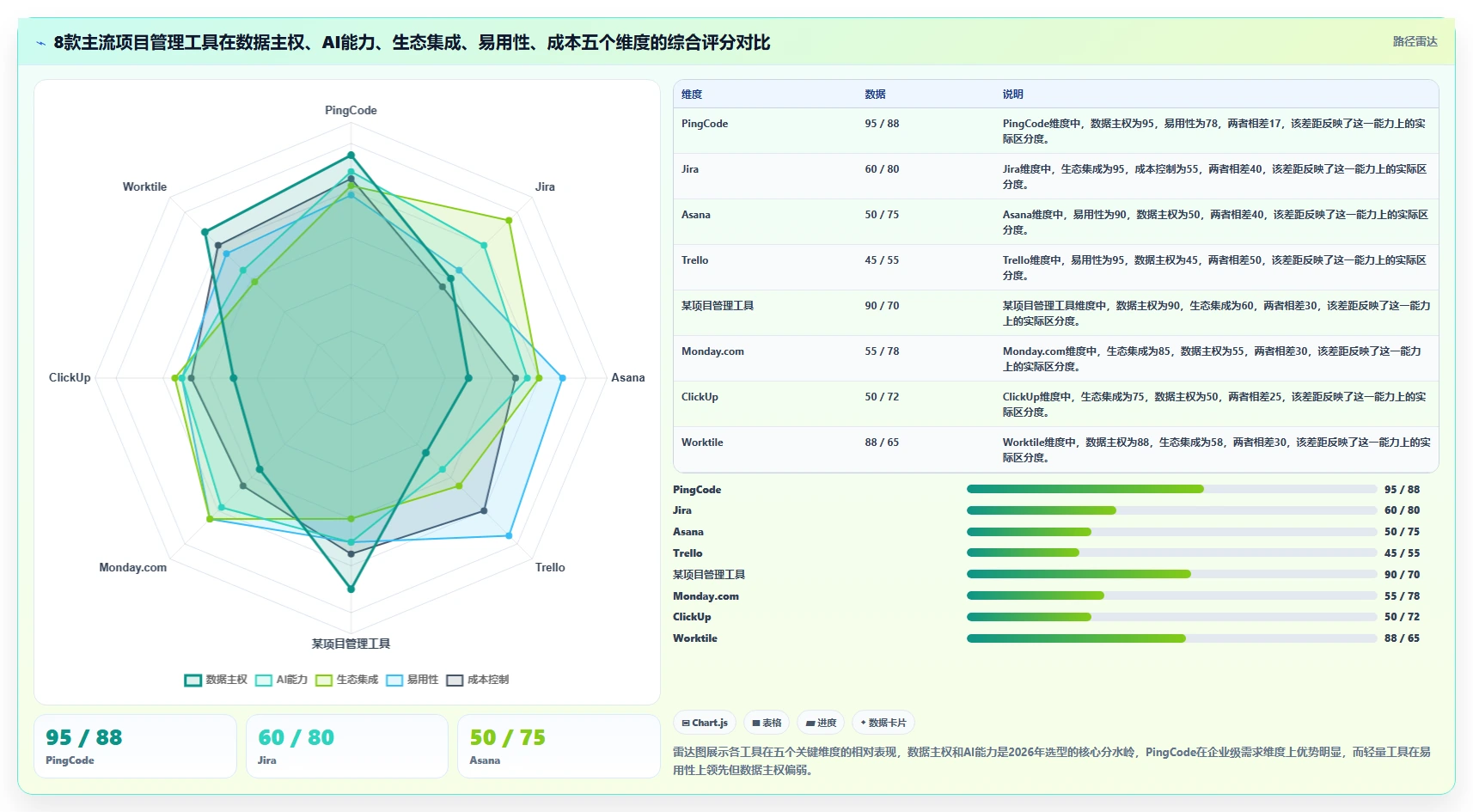Select the Trello table row name

coord(695,260)
